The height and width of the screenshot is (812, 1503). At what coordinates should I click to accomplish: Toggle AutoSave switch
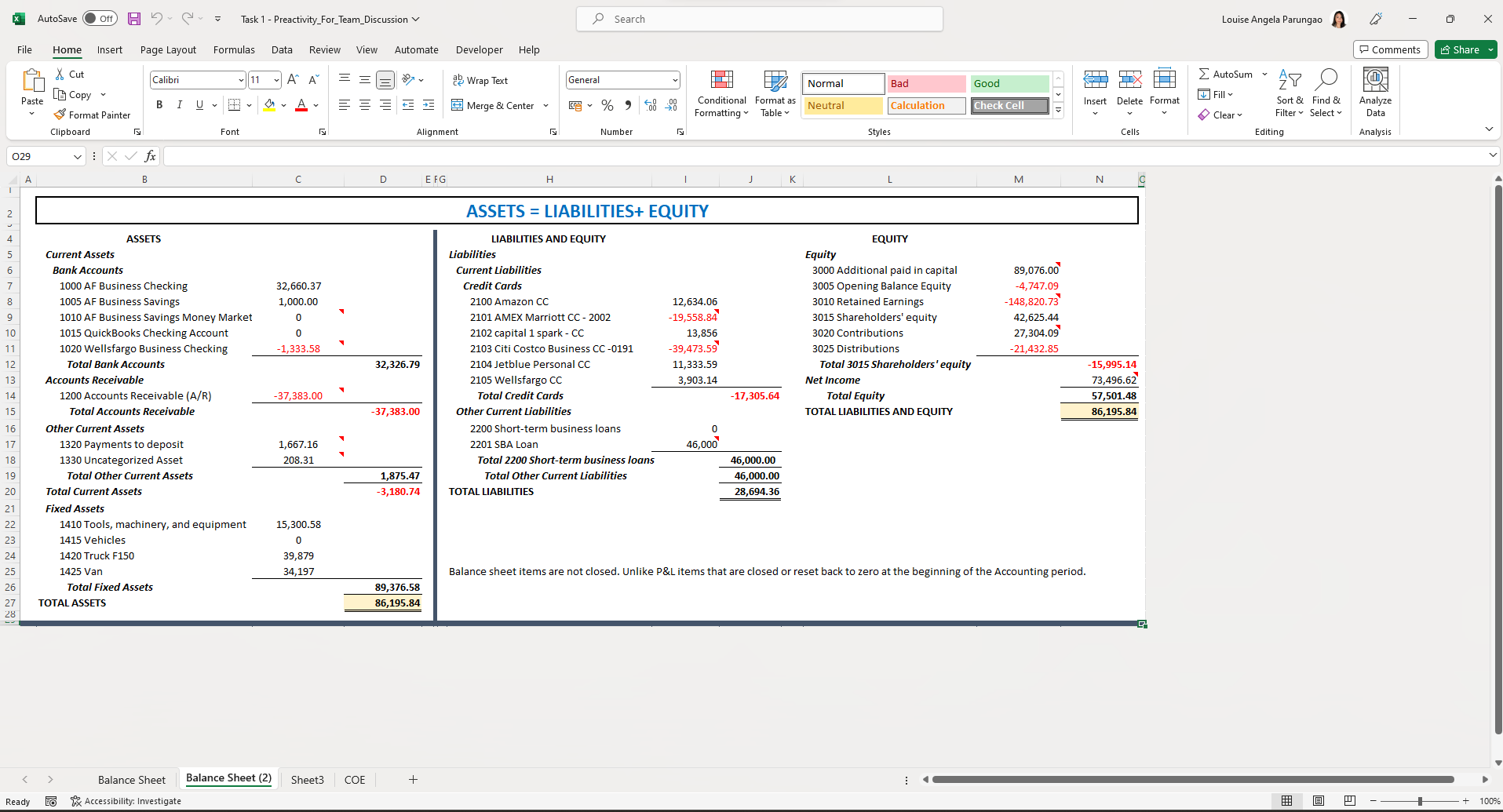100,19
